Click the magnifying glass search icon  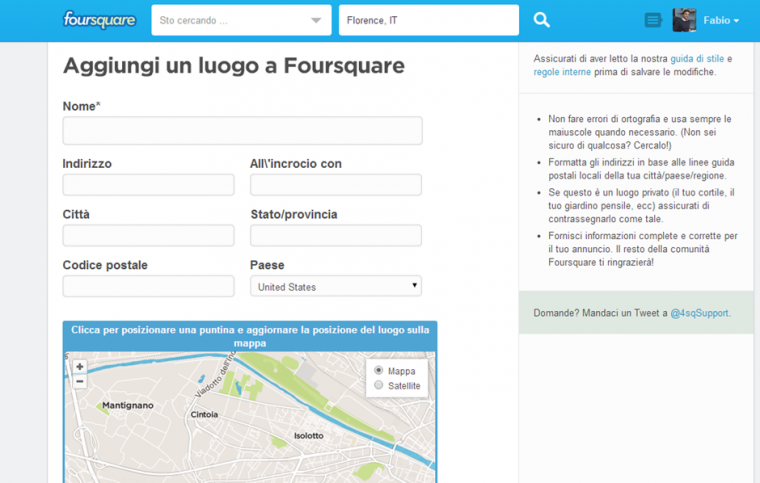pyautogui.click(x=541, y=20)
